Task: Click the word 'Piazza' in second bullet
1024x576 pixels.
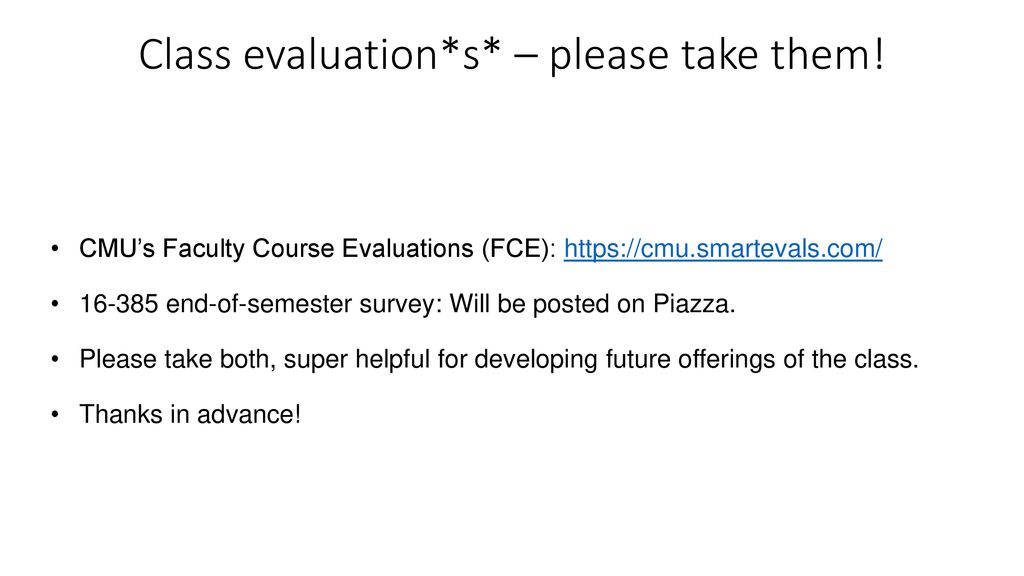Action: 691,304
